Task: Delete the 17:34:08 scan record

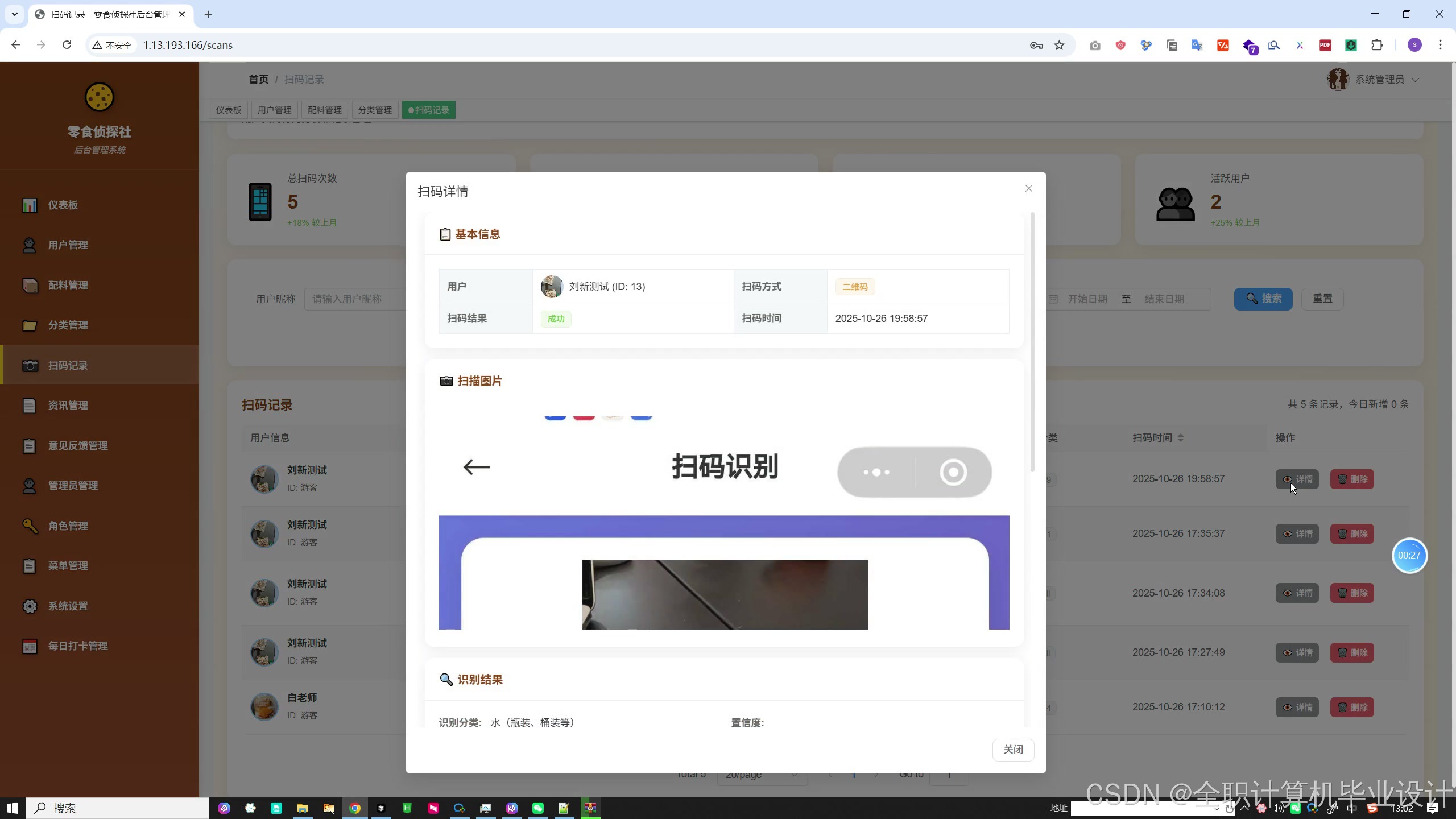Action: [x=1352, y=593]
